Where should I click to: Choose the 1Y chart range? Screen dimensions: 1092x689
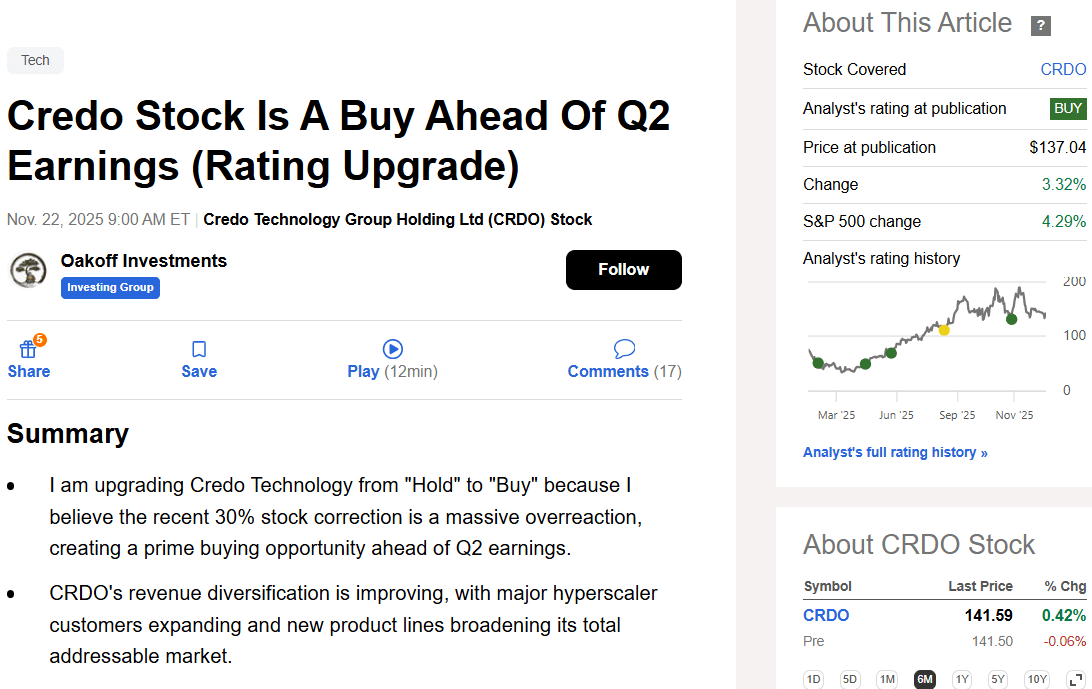coord(961,679)
